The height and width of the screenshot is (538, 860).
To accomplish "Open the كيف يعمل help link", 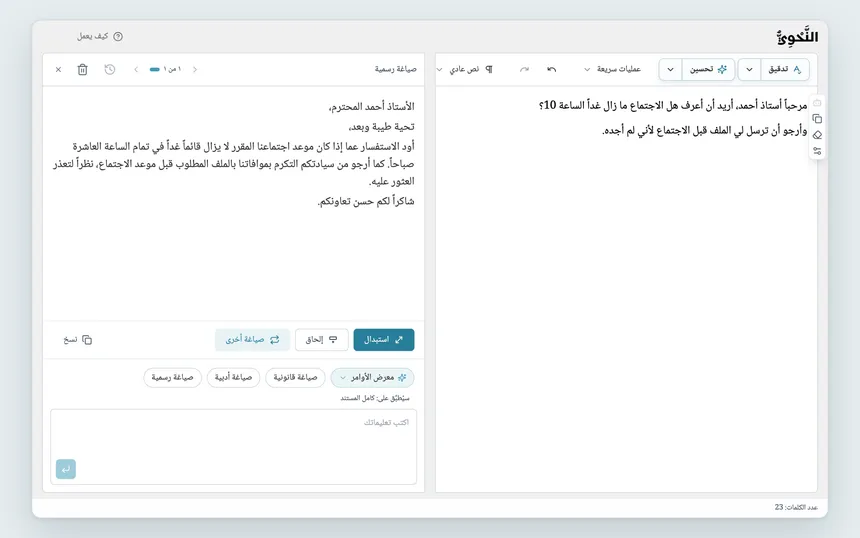I will (100, 36).
